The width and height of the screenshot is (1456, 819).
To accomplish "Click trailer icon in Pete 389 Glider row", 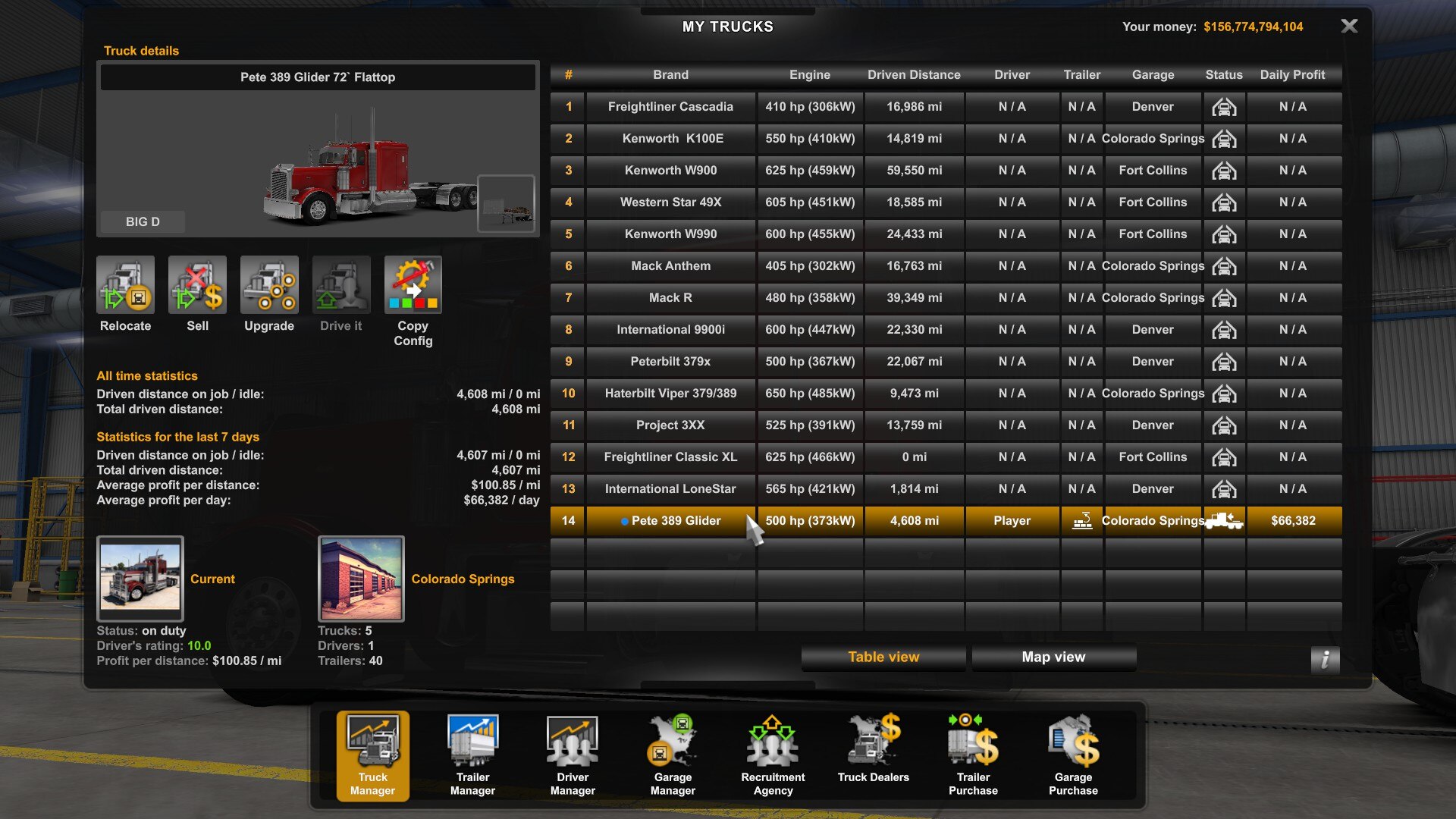I will pos(1082,521).
